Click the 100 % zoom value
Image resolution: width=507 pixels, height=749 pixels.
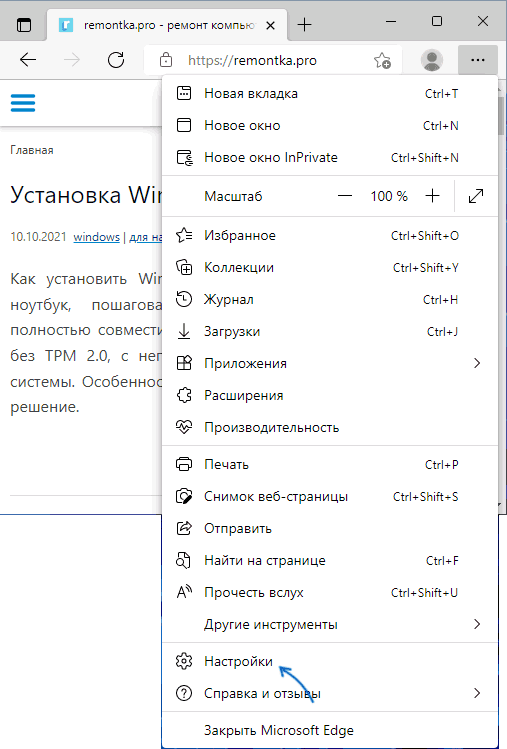point(389,196)
